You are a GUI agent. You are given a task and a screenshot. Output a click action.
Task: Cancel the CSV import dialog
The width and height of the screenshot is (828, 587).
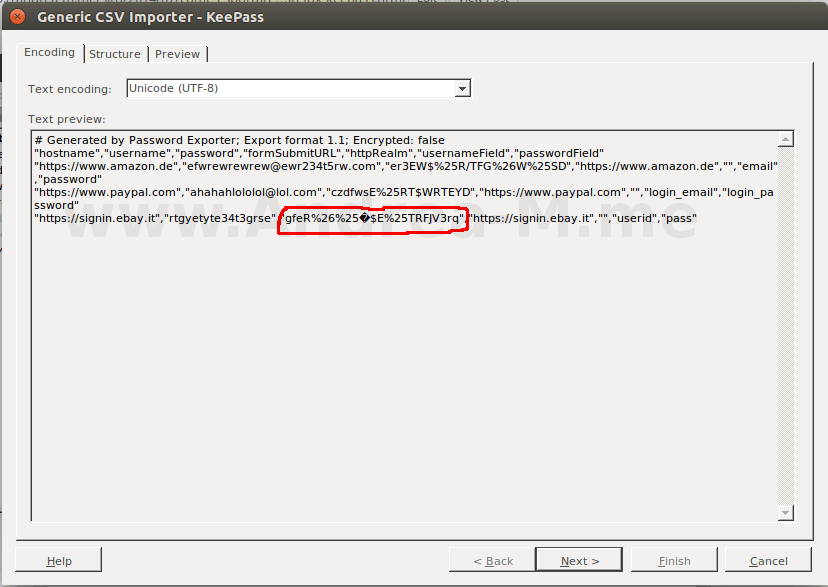pos(768,561)
